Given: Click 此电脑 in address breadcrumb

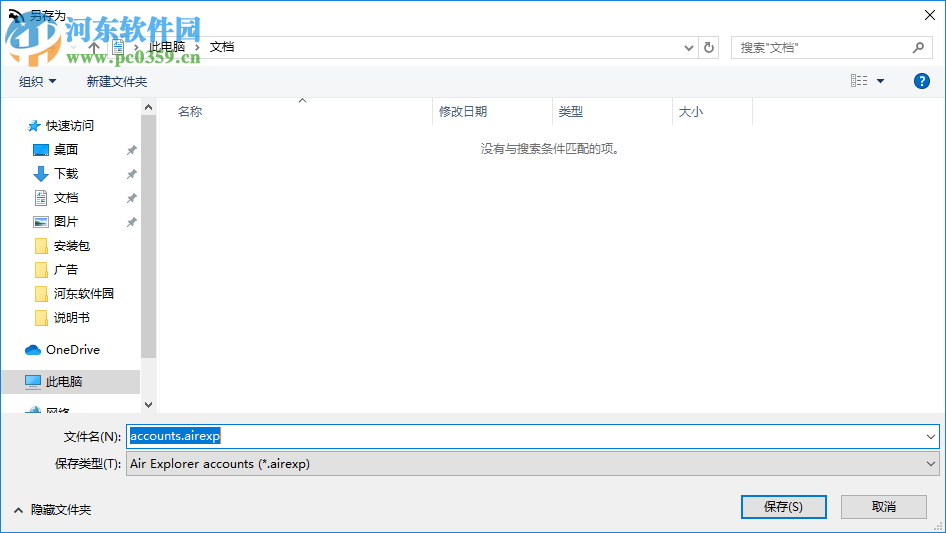Looking at the screenshot, I should point(167,47).
